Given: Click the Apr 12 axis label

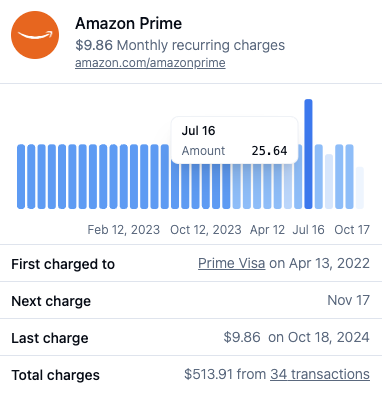Looking at the screenshot, I should coord(267,230).
